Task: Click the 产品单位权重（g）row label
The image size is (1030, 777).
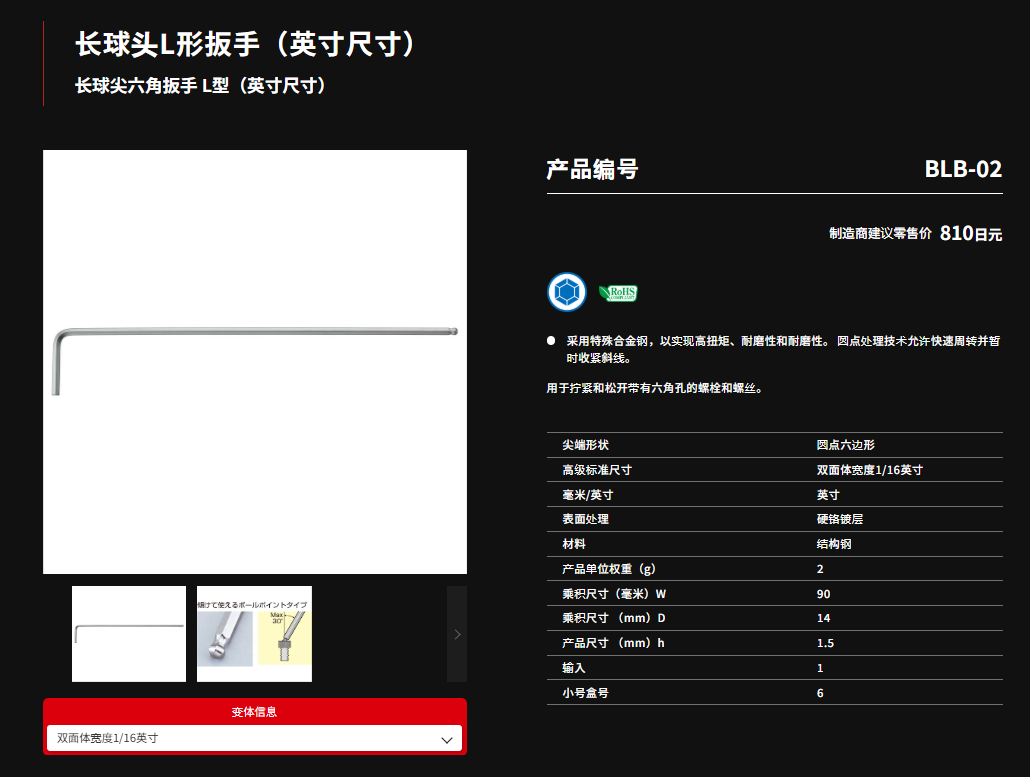Action: click(609, 569)
